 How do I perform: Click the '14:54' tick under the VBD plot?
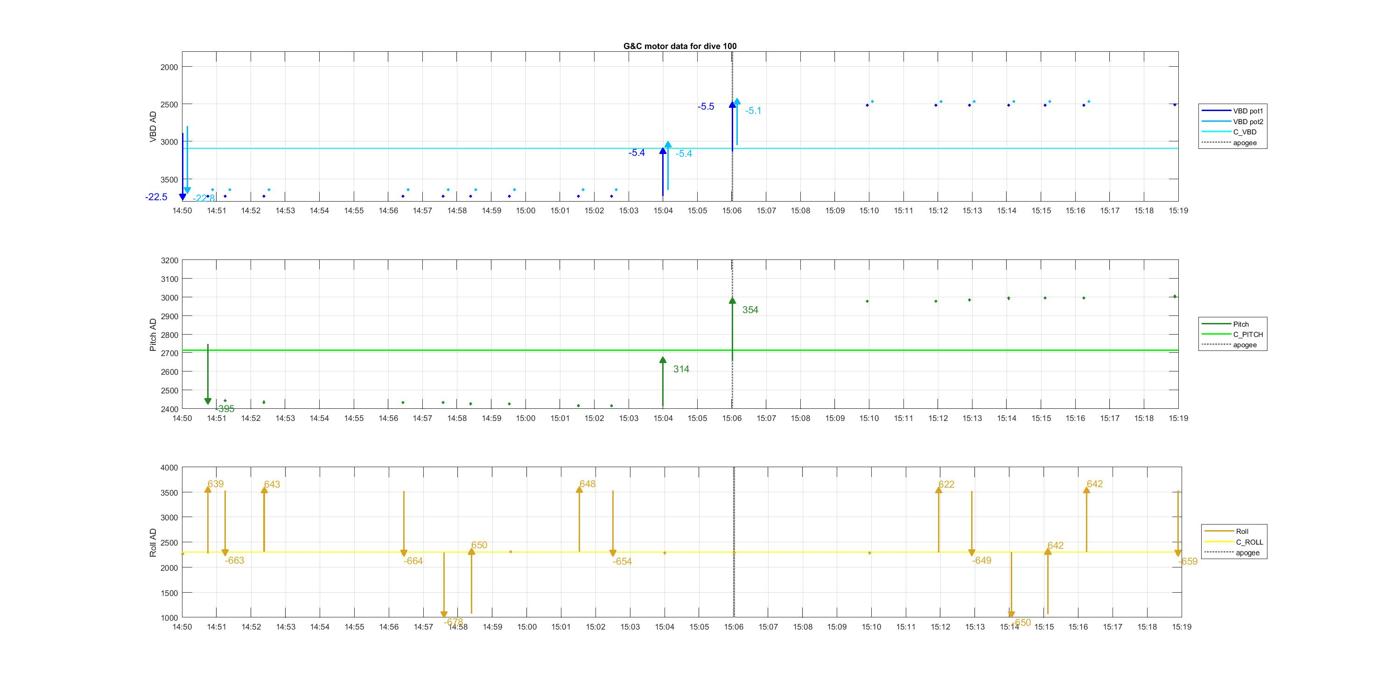coord(319,211)
